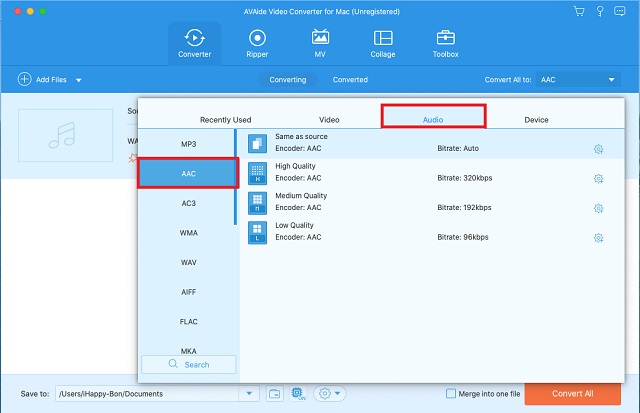Select WAV format in the list

(188, 262)
